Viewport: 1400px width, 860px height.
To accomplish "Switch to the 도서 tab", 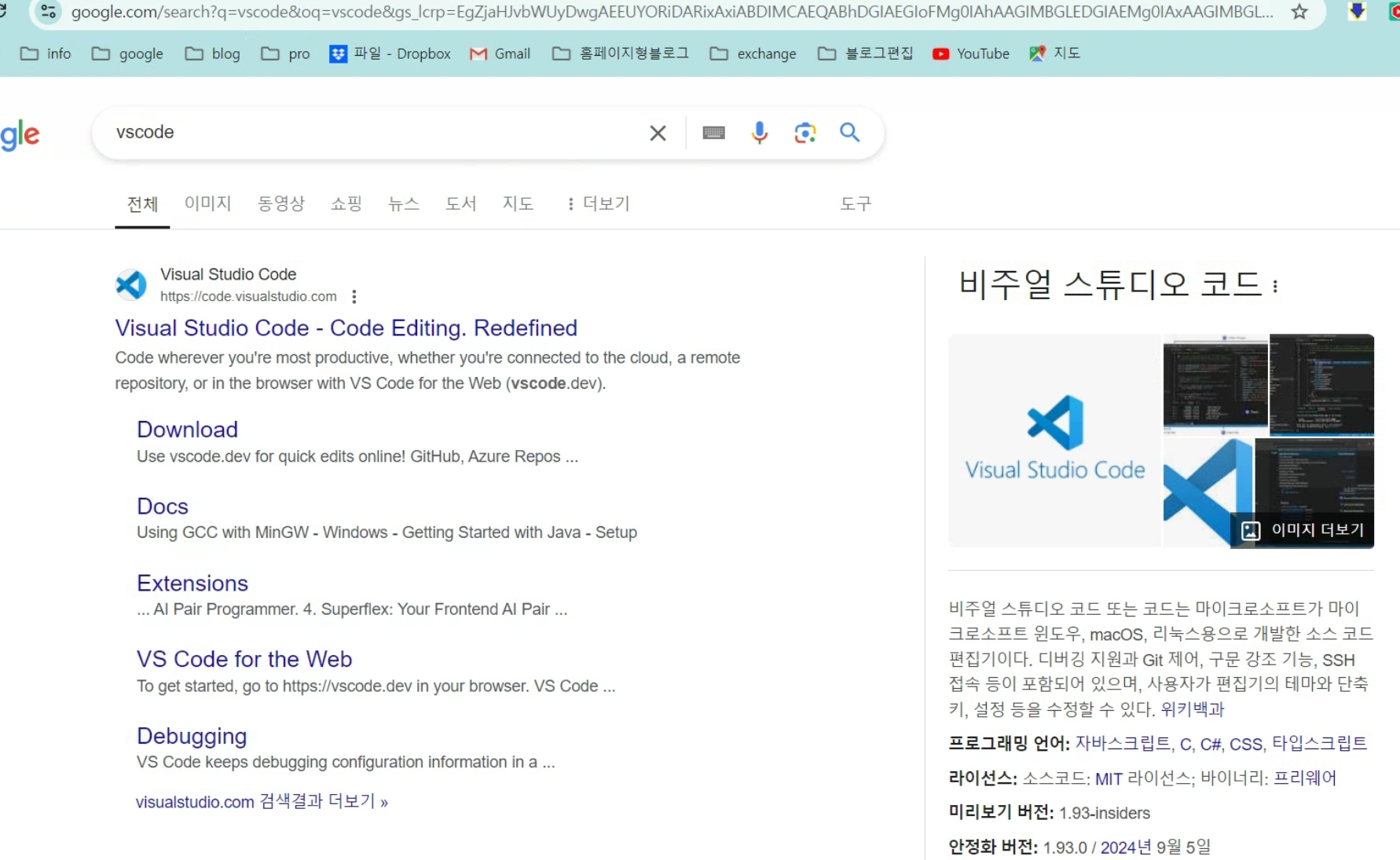I will (x=460, y=204).
